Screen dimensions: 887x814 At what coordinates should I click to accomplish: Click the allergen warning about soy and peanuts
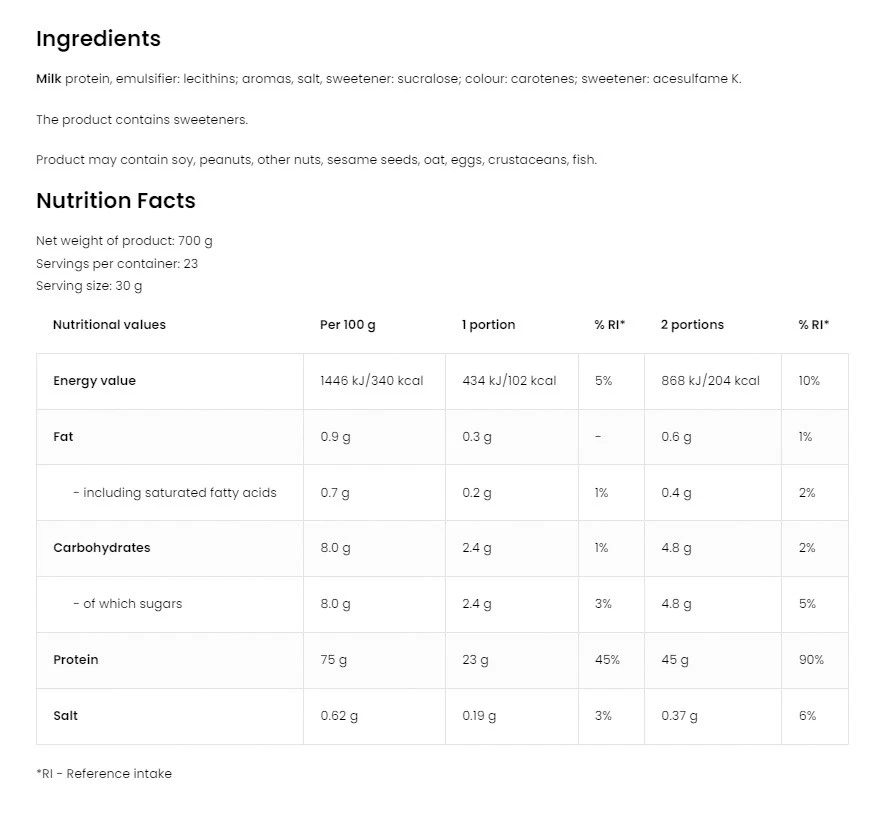point(316,160)
